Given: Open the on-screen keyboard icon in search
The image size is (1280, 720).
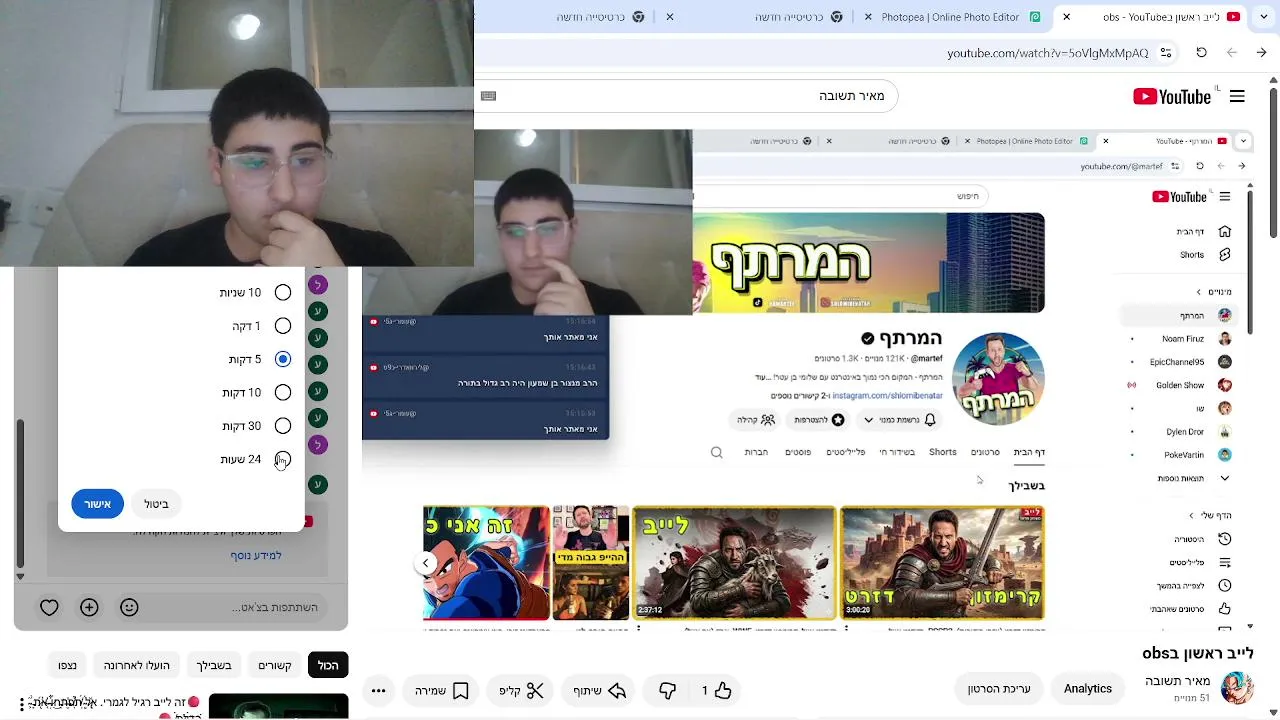Looking at the screenshot, I should (488, 96).
